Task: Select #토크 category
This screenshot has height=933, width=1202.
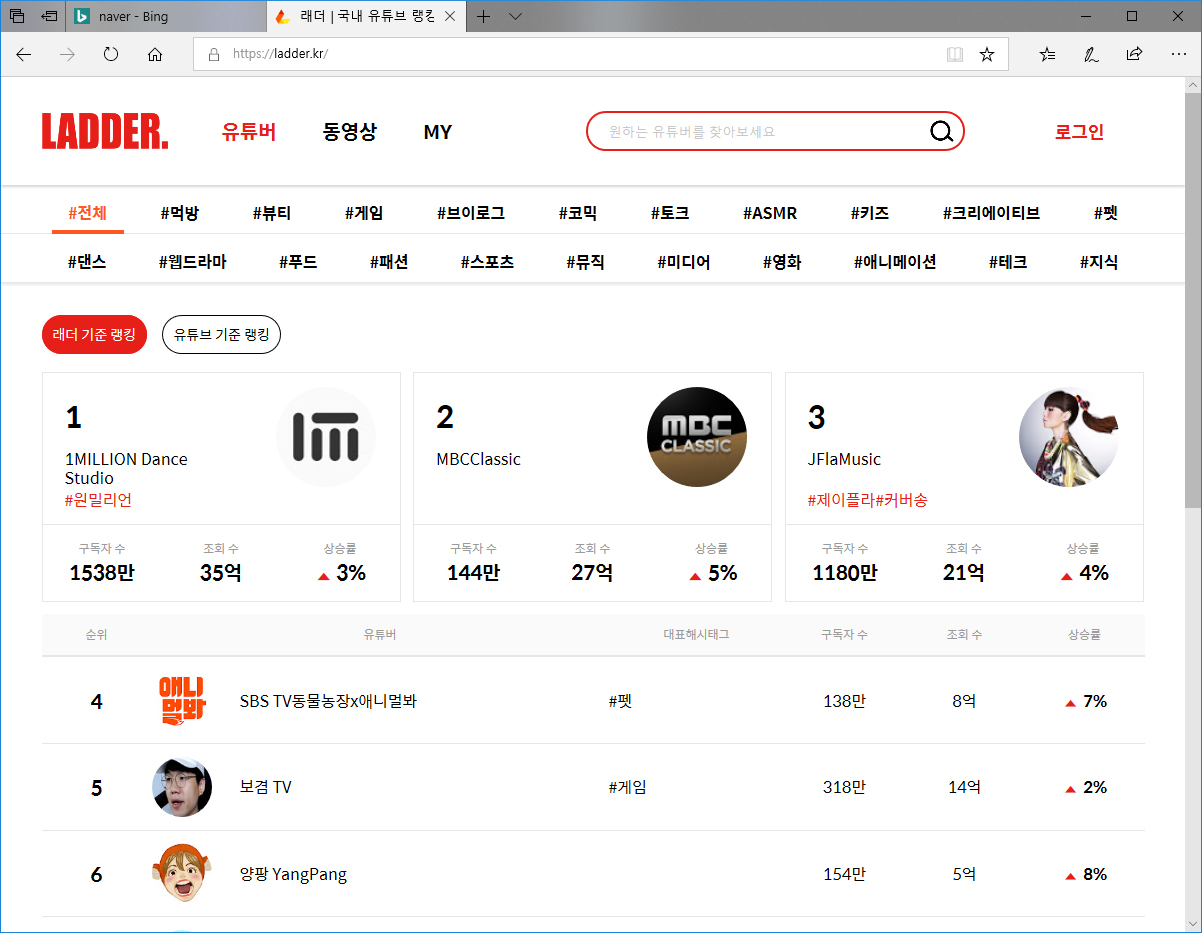Action: pyautogui.click(x=670, y=213)
